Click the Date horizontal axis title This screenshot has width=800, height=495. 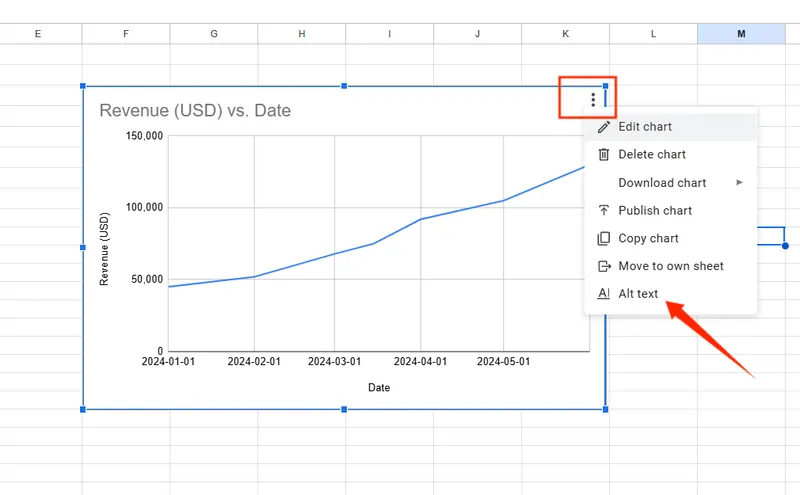point(379,387)
